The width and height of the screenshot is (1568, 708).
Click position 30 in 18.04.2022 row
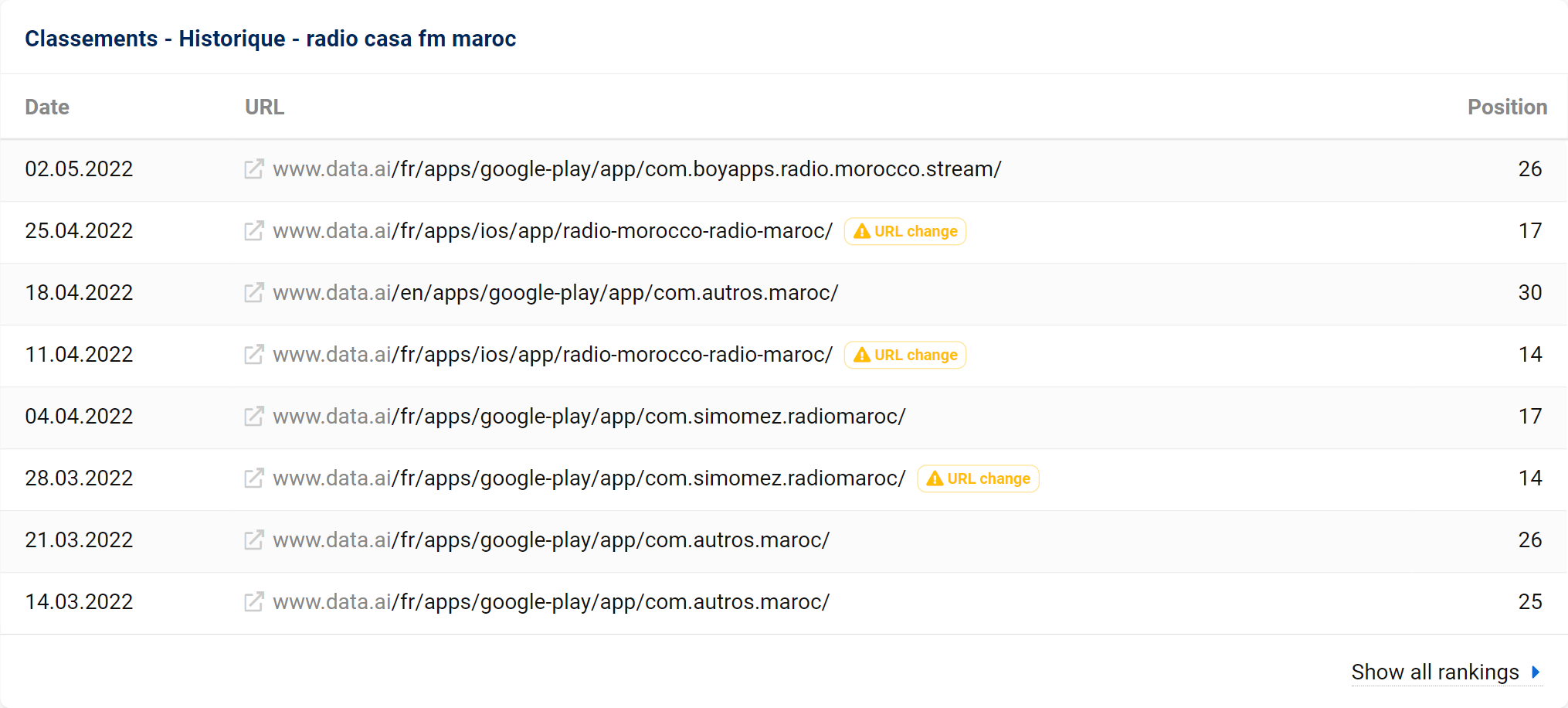tap(1530, 292)
